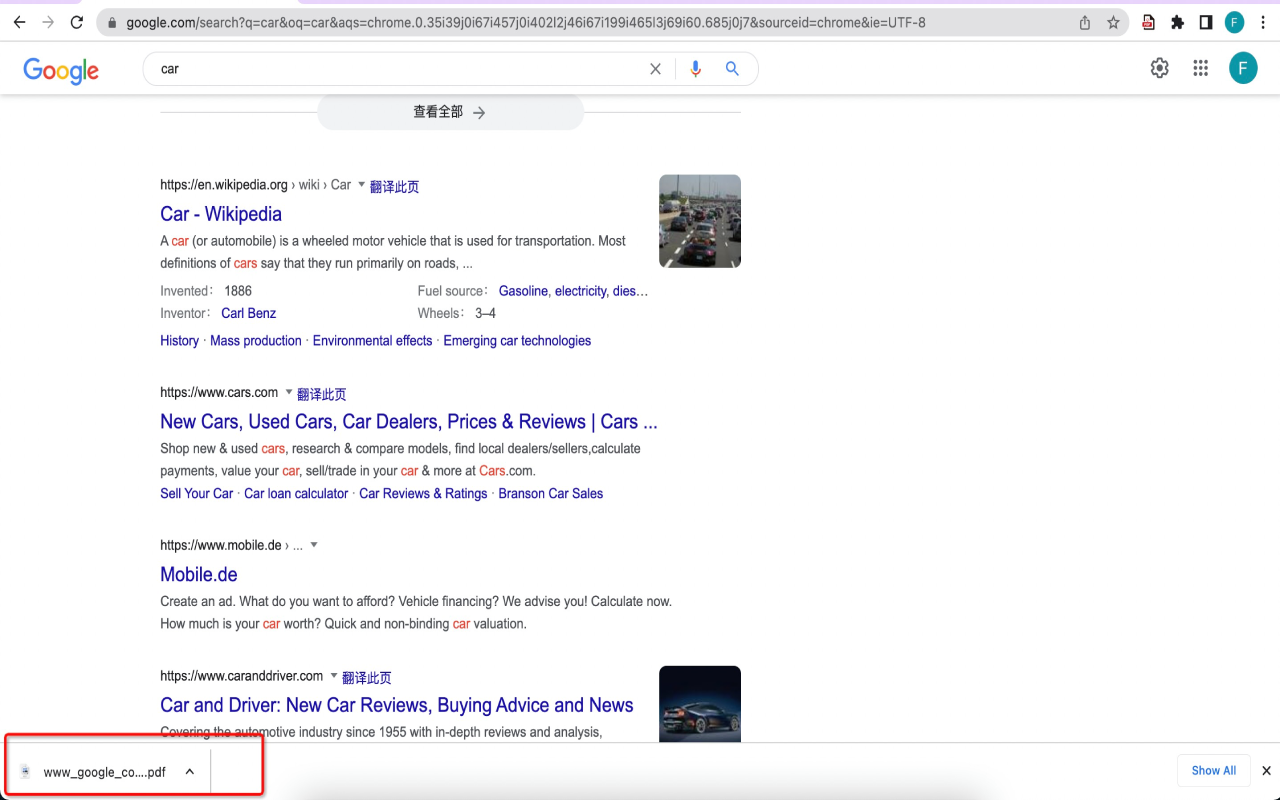Translate the caranddriver.com result page
This screenshot has height=800, width=1280.
(x=366, y=678)
